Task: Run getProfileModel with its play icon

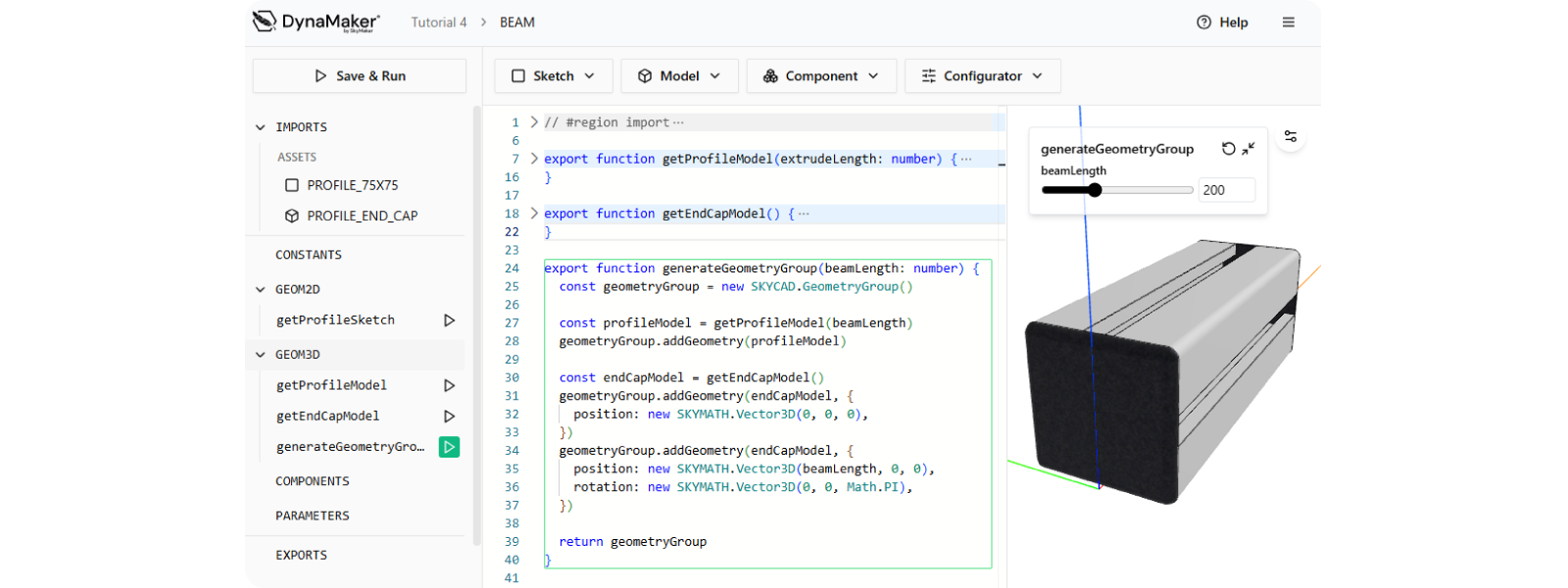Action: 449,386
